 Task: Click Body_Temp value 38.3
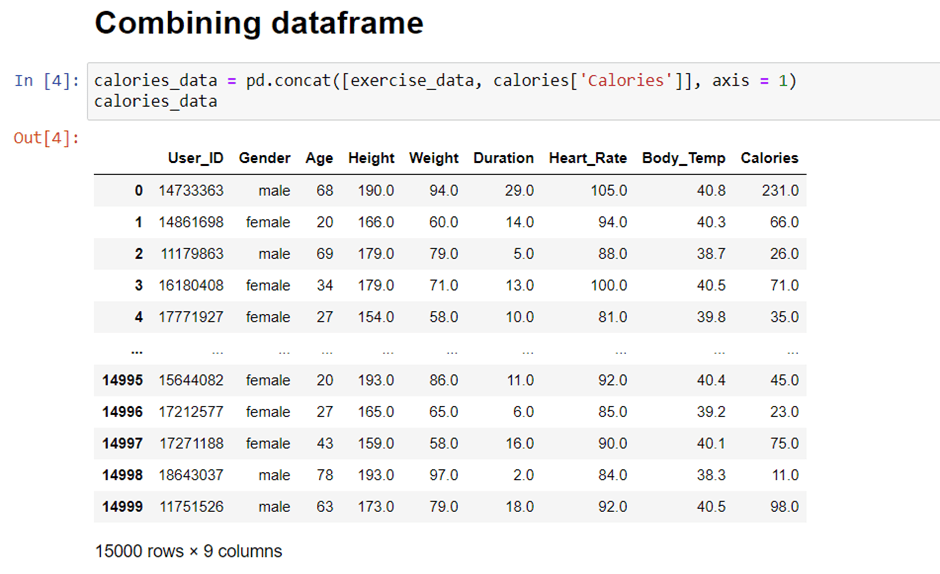711,476
